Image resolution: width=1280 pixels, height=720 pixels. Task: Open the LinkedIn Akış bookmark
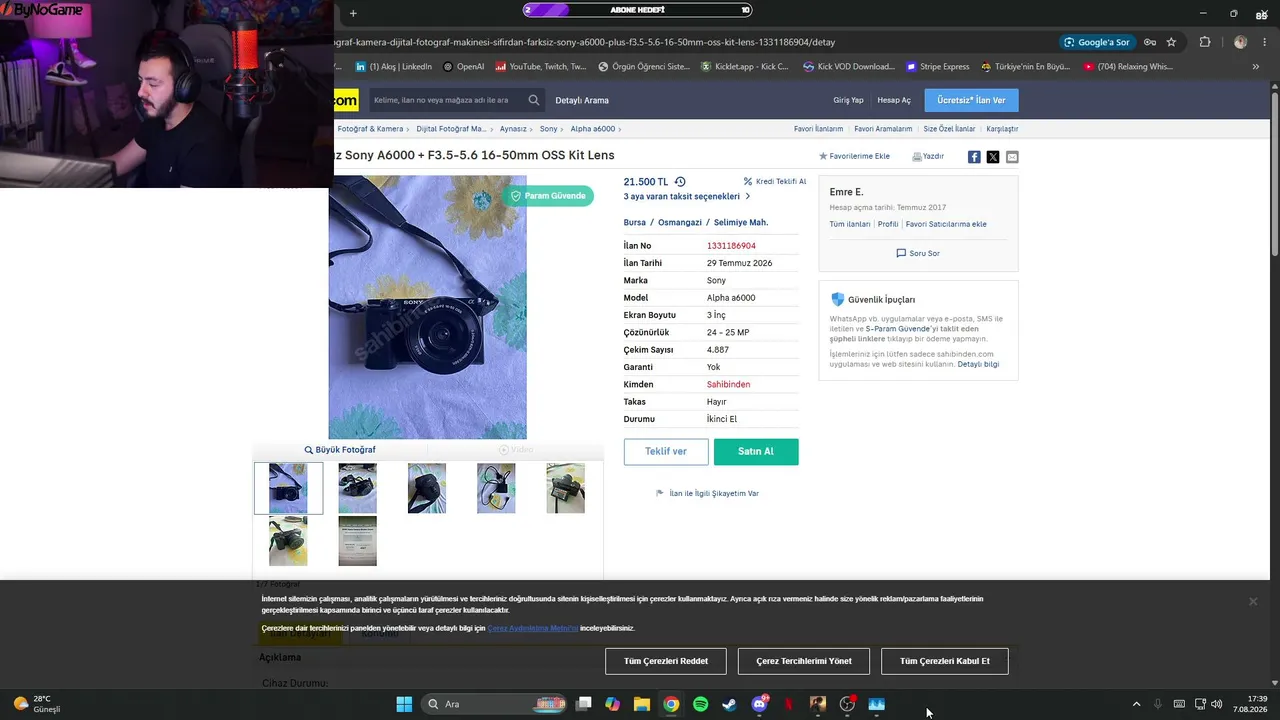coord(394,67)
